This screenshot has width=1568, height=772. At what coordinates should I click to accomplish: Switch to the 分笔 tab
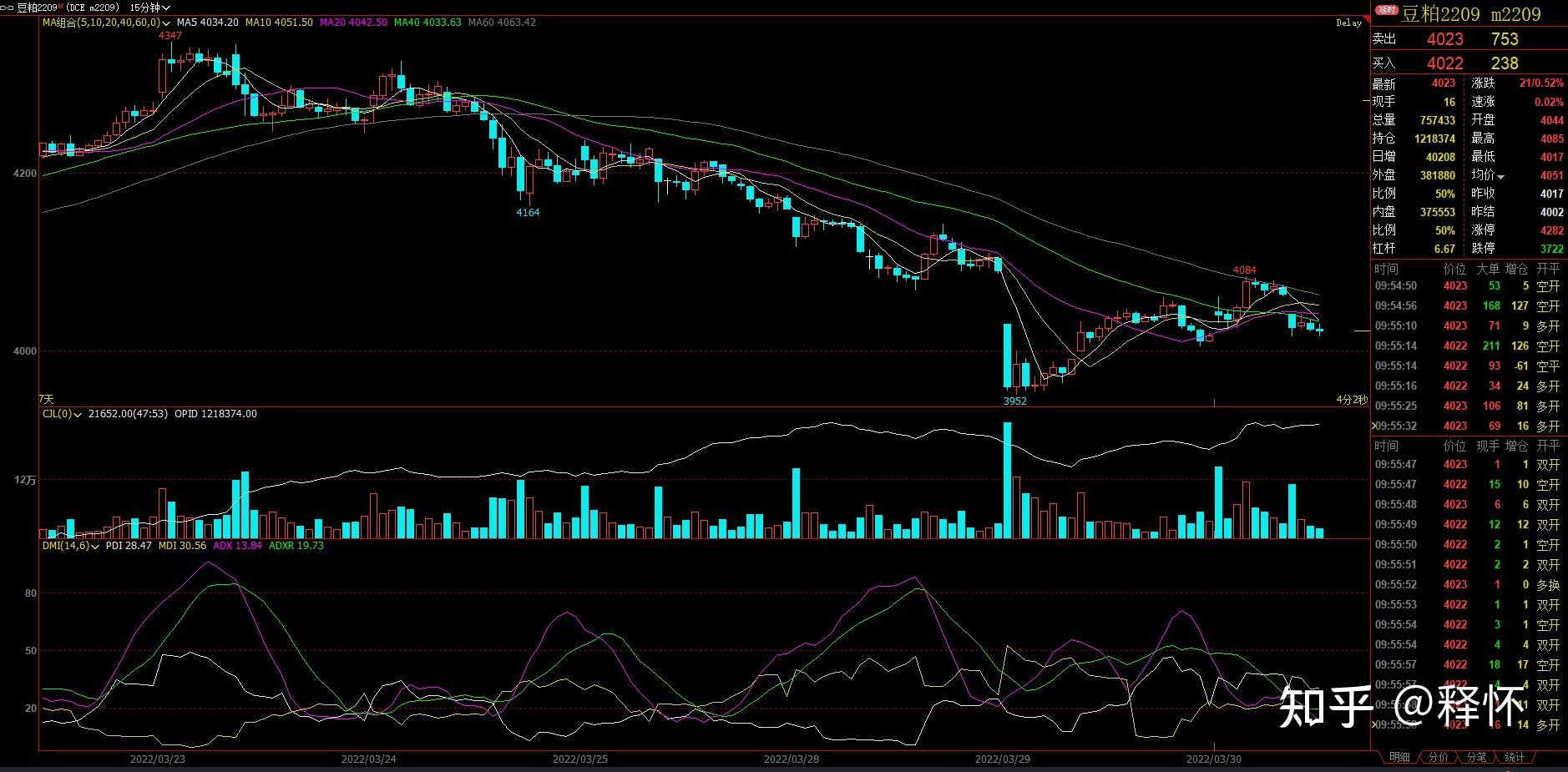[1476, 757]
